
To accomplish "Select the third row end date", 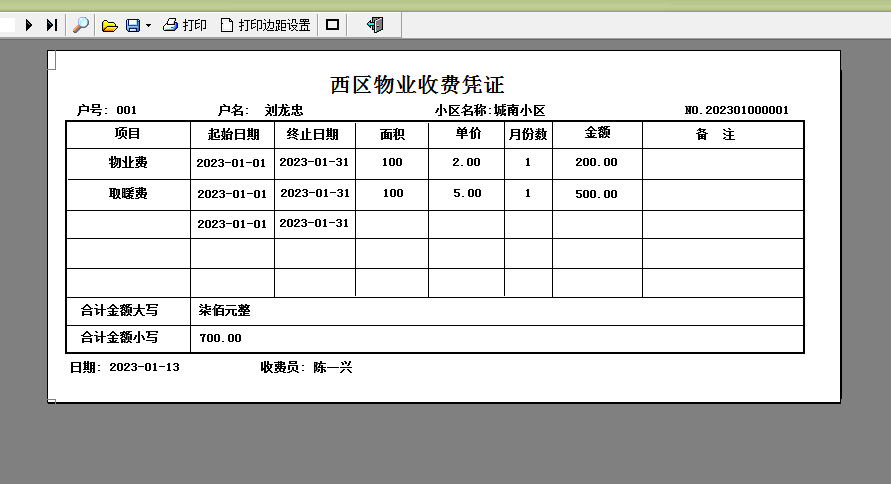I will (314, 223).
